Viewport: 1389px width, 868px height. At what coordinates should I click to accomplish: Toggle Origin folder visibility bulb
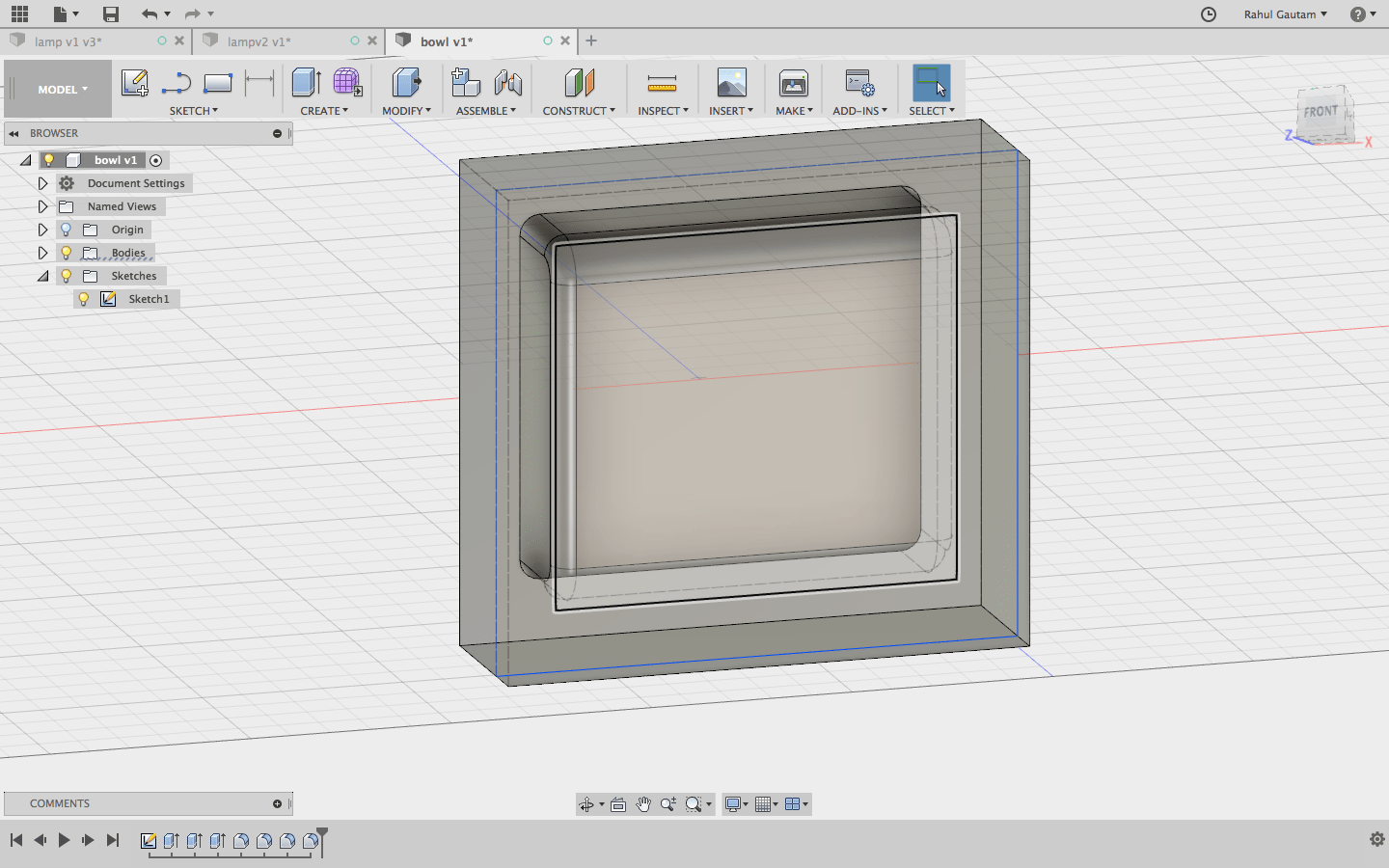[66, 230]
